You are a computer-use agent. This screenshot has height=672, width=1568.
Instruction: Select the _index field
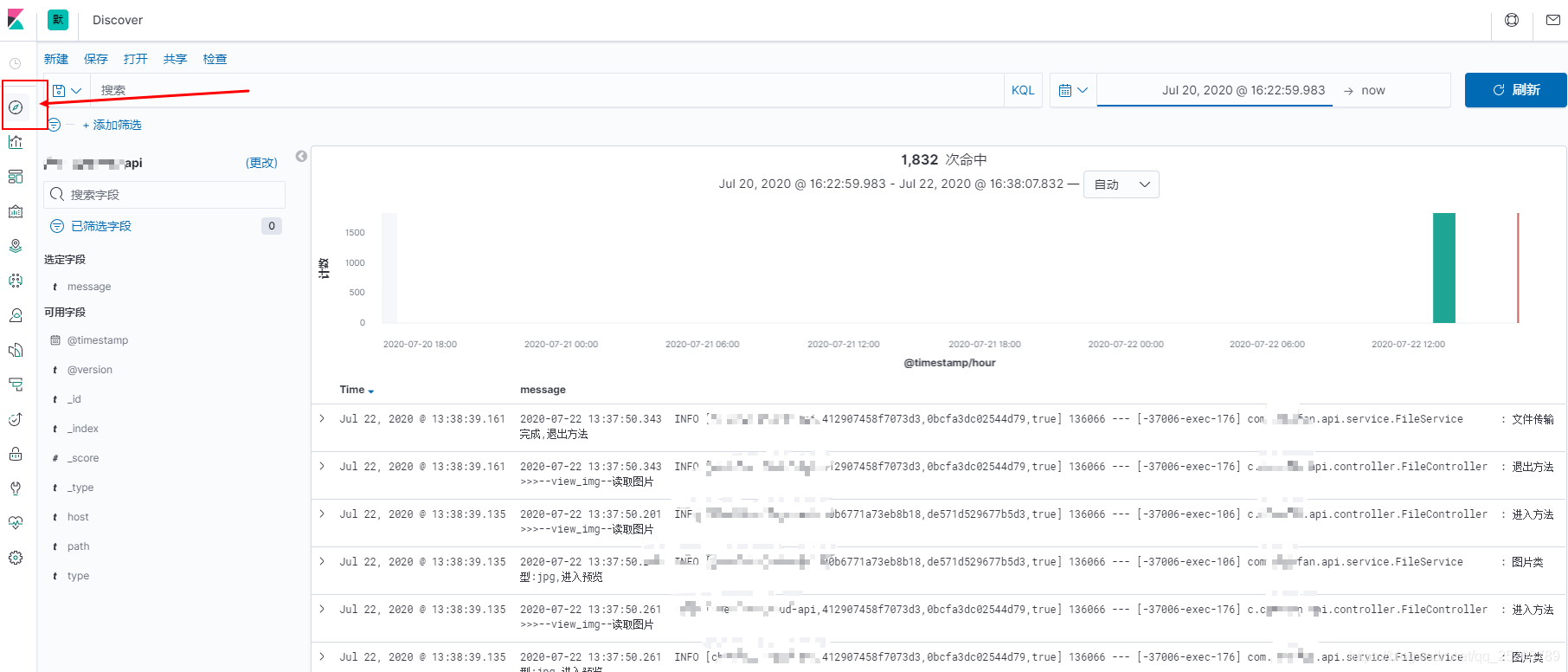[x=83, y=429]
